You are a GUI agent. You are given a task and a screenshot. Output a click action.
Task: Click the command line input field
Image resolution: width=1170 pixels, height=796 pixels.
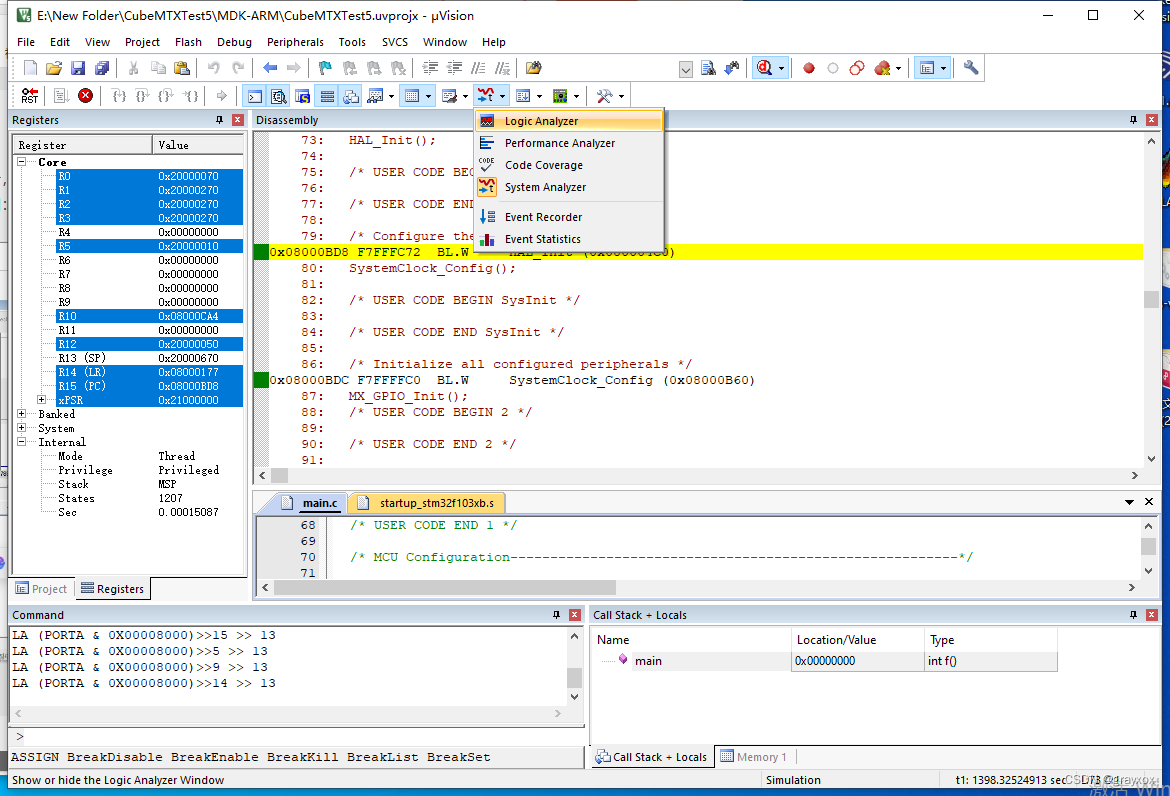(298, 737)
